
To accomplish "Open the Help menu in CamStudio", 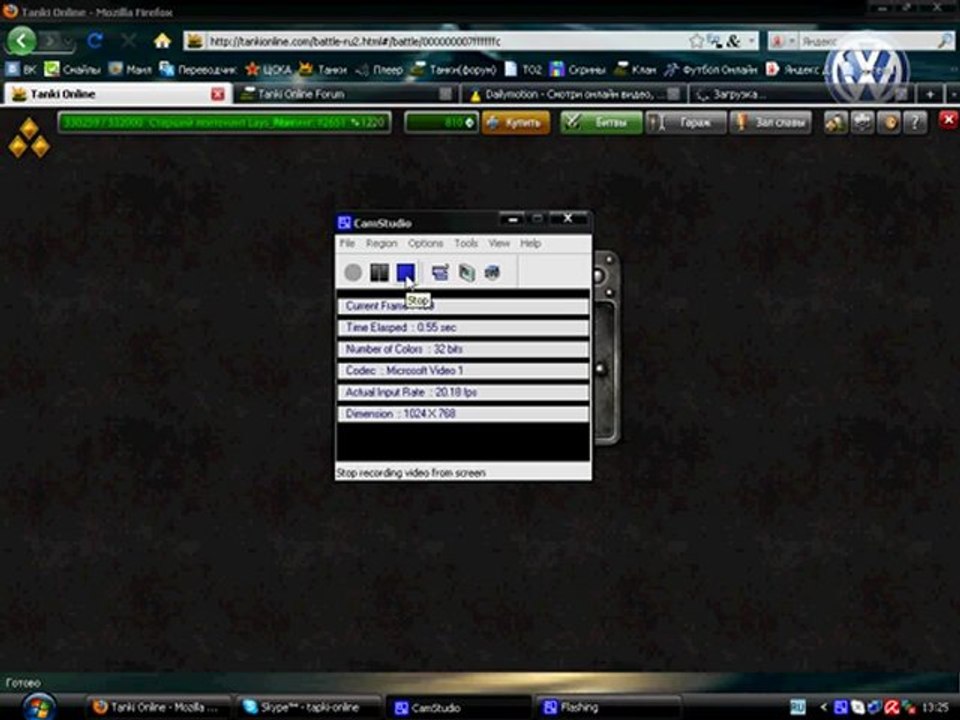I will 530,243.
